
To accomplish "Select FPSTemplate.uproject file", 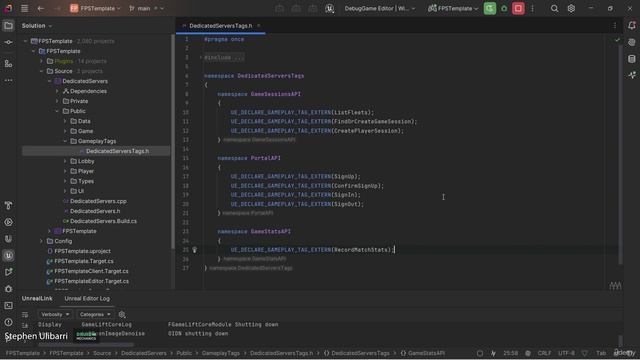I will tap(82, 251).
